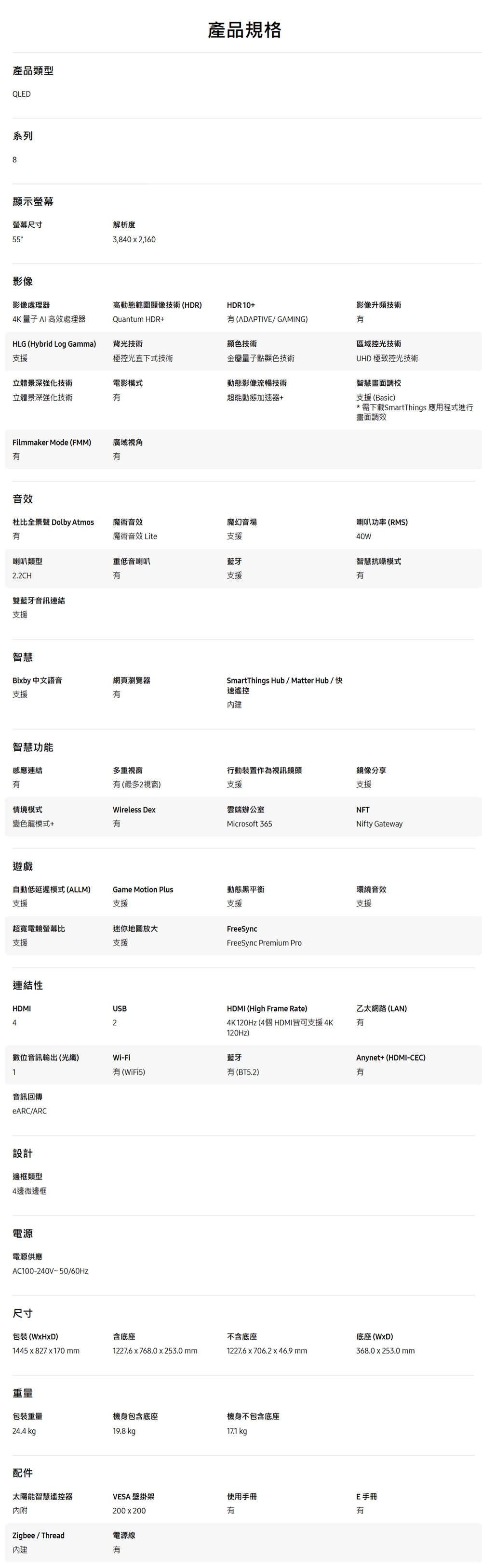Click the Nifty Gateway value
482x1568 pixels.
pyautogui.click(x=379, y=823)
